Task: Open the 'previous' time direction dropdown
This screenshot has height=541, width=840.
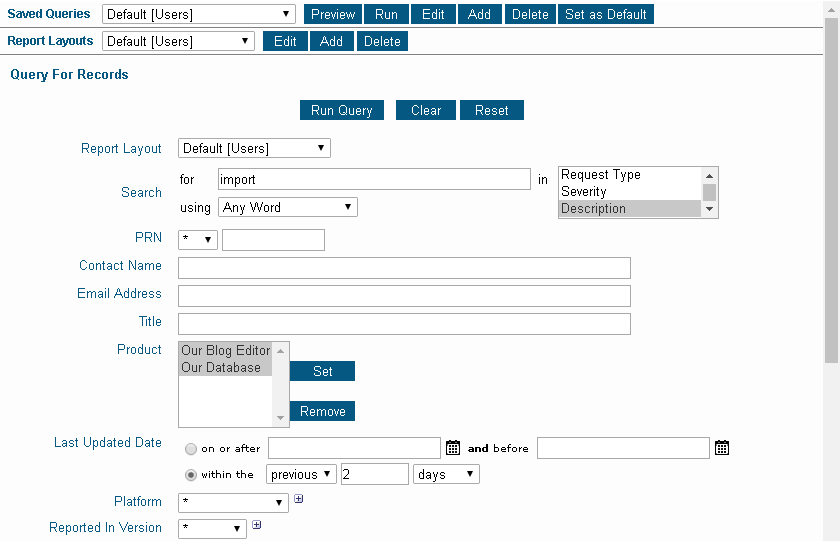Action: click(x=301, y=475)
